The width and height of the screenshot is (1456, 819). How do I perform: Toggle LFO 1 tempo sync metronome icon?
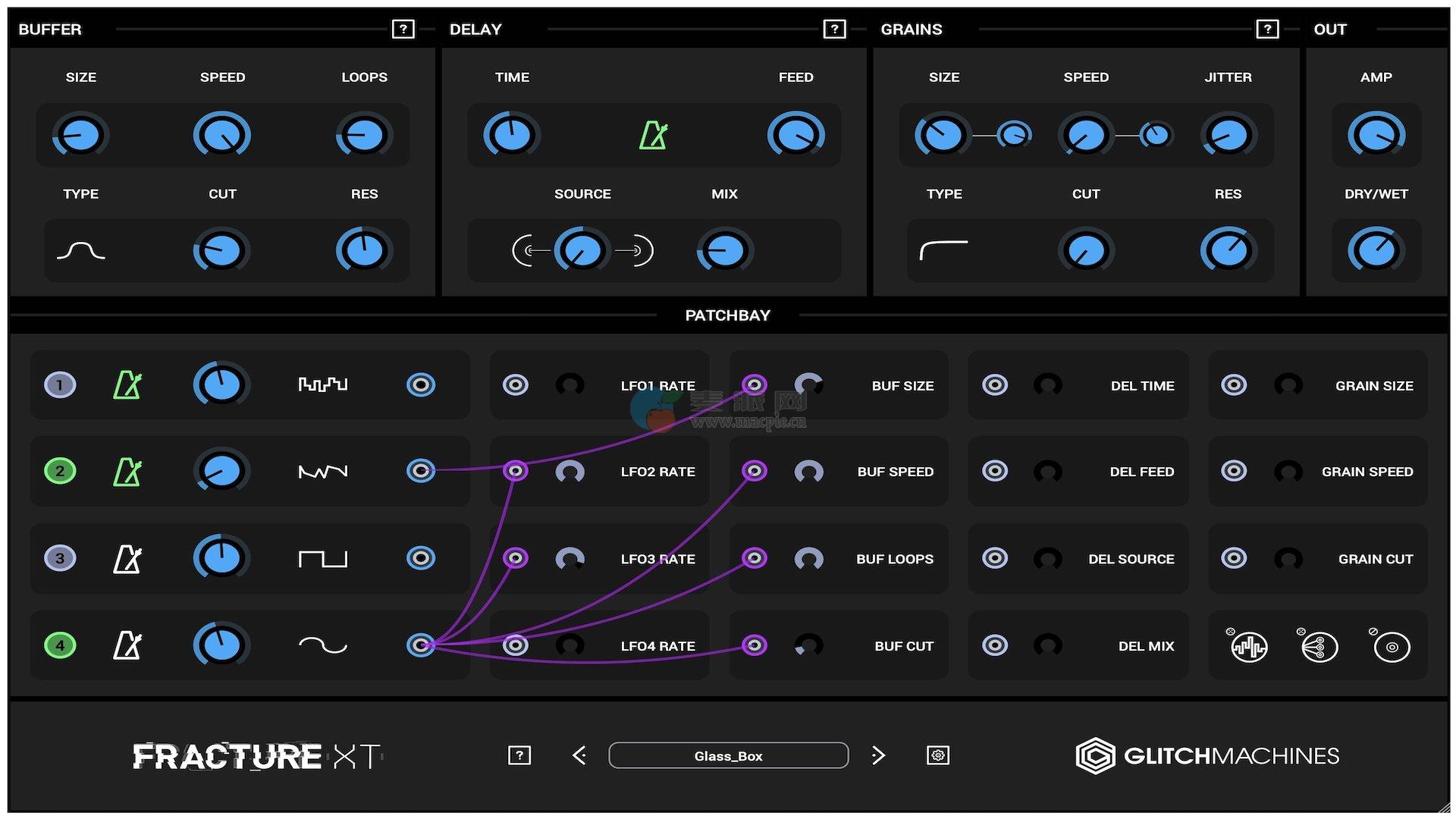coord(127,384)
